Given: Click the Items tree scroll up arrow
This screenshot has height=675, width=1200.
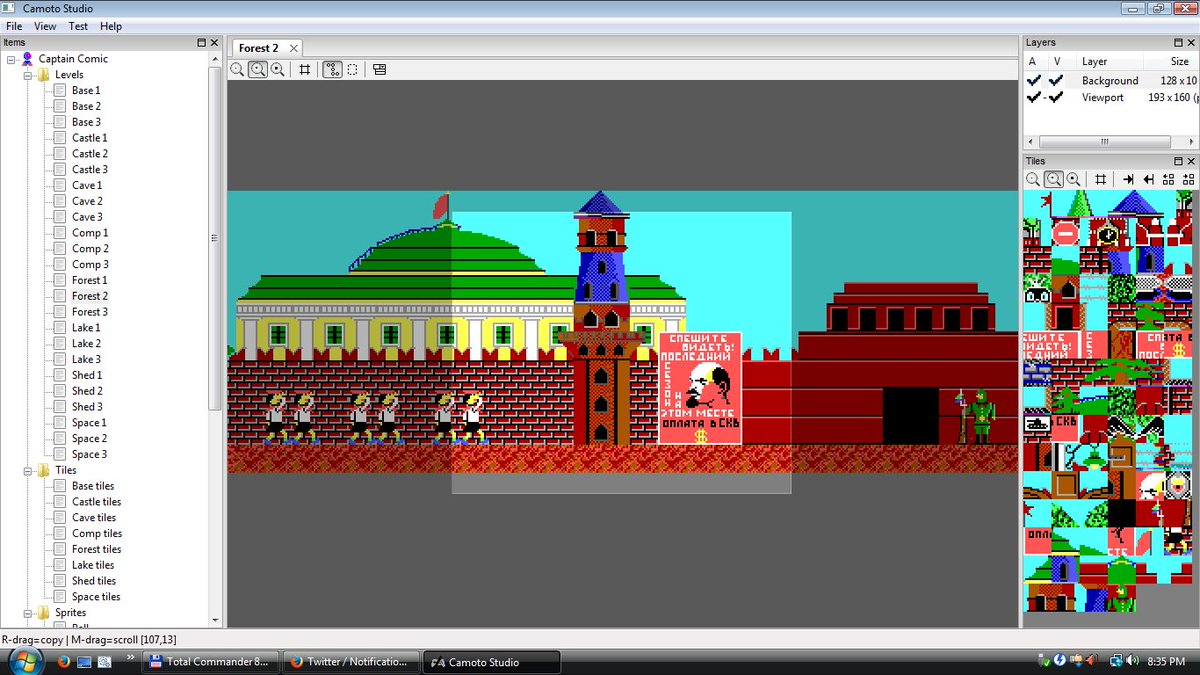Looking at the screenshot, I should (214, 59).
